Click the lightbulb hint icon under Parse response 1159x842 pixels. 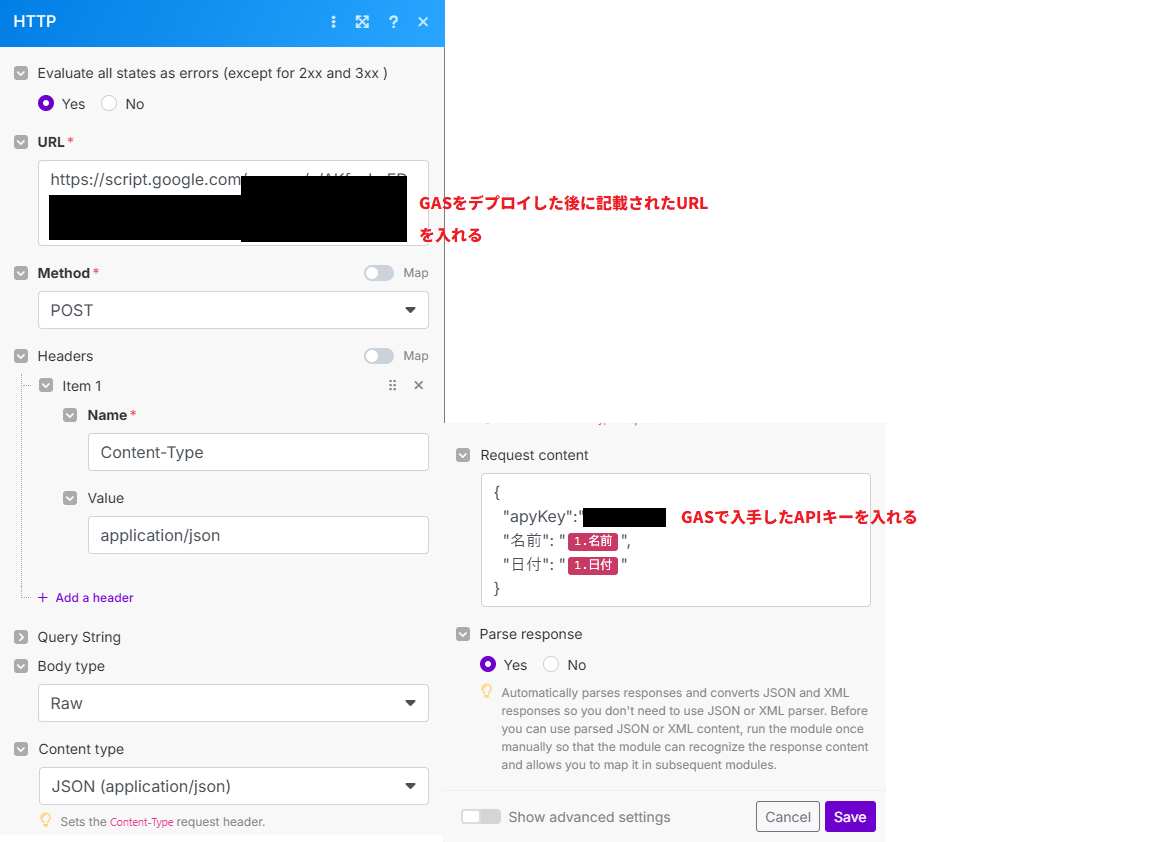pyautogui.click(x=486, y=691)
